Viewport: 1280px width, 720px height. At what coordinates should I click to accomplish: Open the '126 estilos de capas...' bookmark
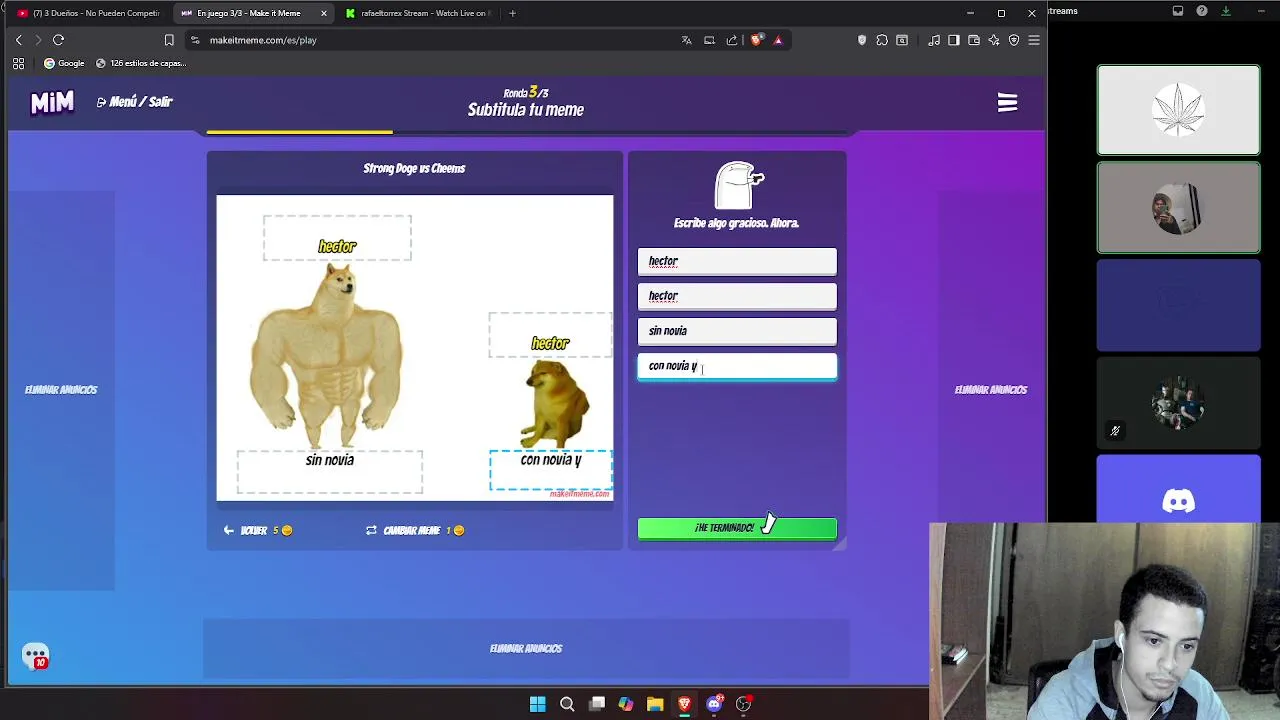tap(141, 63)
